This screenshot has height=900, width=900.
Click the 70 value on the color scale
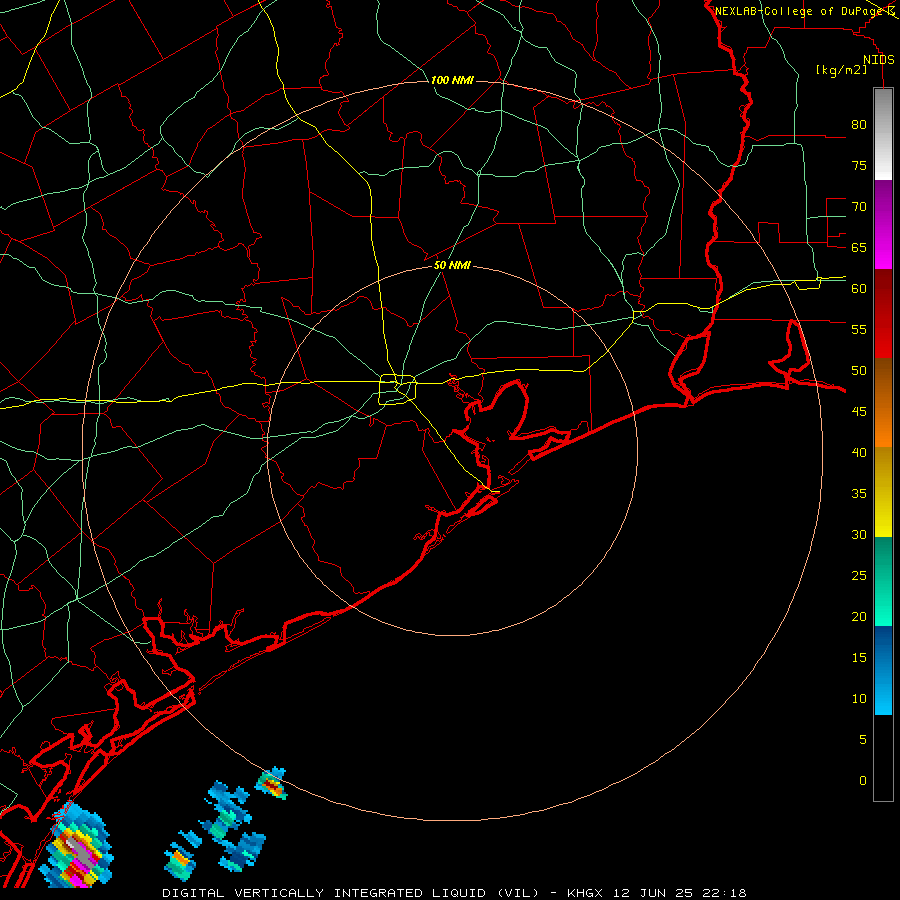859,207
